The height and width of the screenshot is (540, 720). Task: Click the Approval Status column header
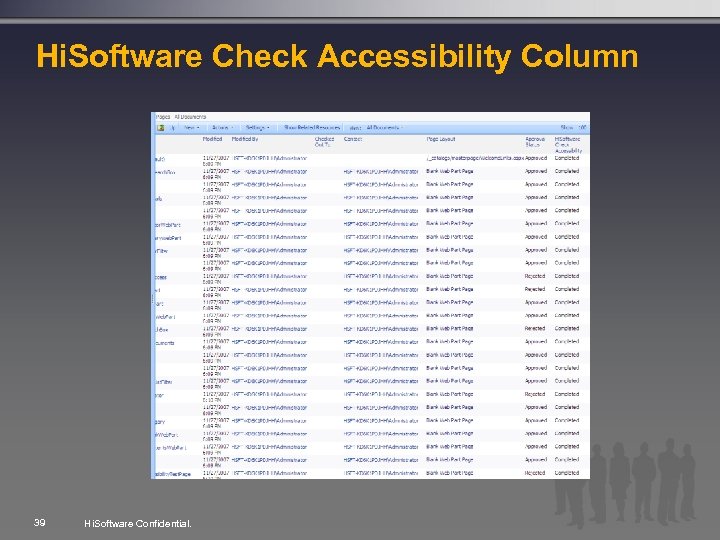[535, 142]
